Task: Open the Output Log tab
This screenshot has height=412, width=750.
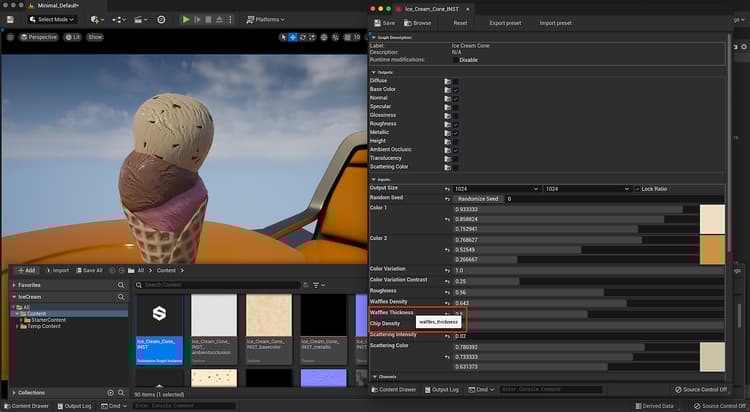Action: 75,406
